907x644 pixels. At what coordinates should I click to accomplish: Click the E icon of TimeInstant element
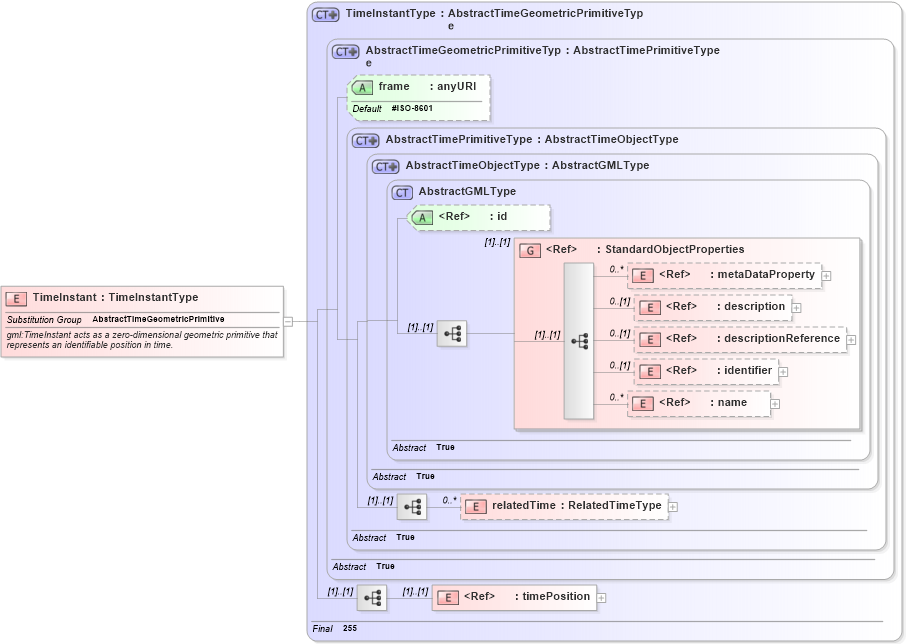click(x=16, y=299)
